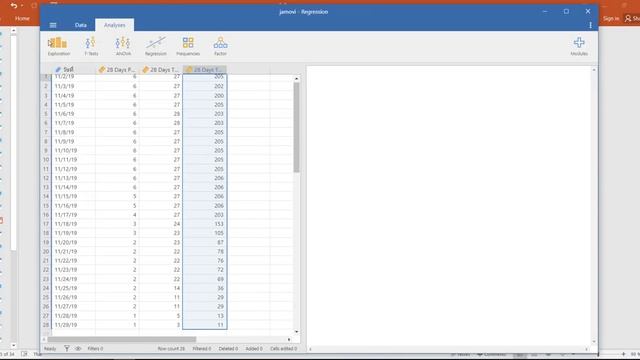
Task: Click Sign in in the PowerPoint window
Action: click(611, 18)
